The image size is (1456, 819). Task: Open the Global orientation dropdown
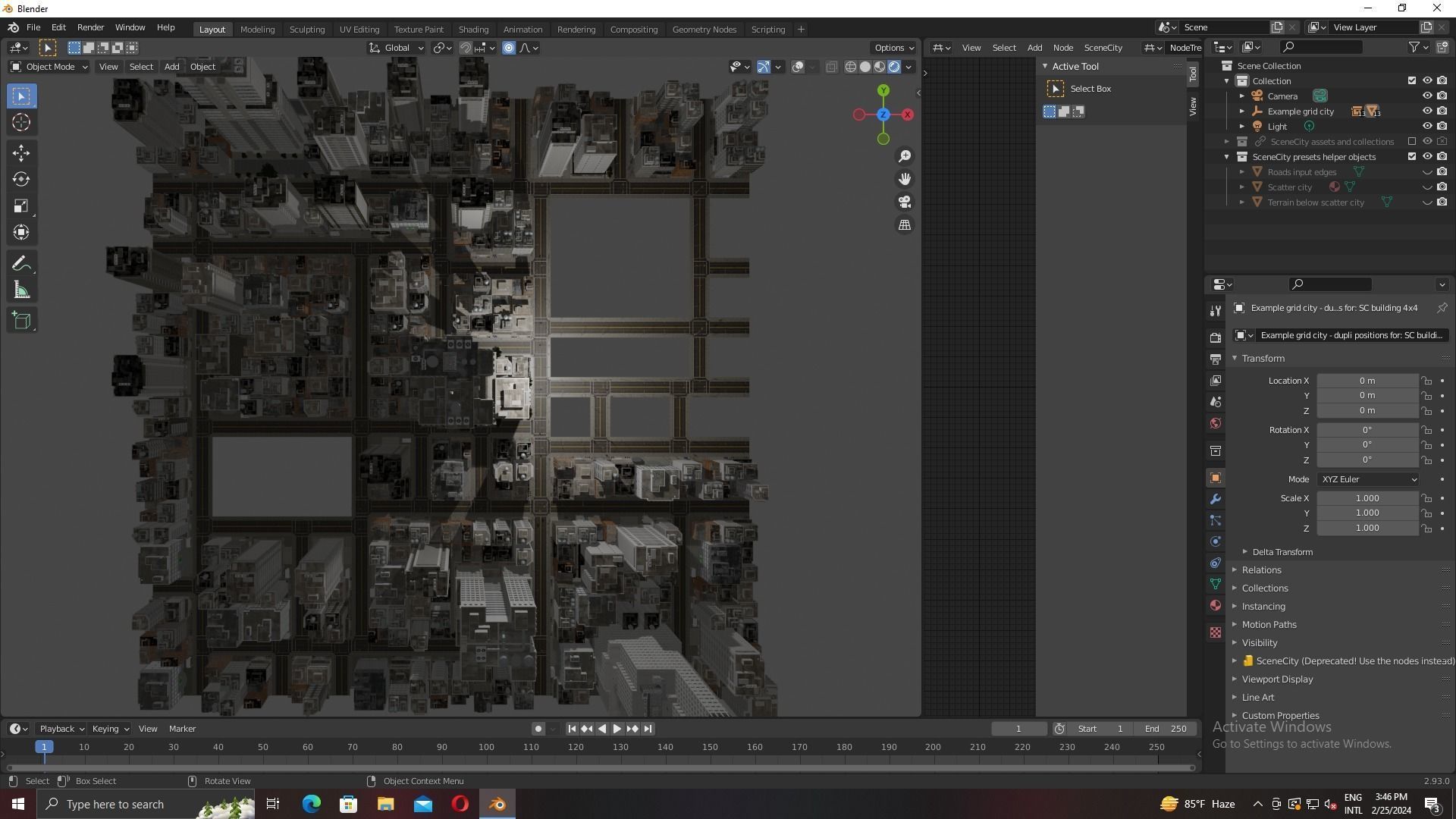[x=396, y=48]
